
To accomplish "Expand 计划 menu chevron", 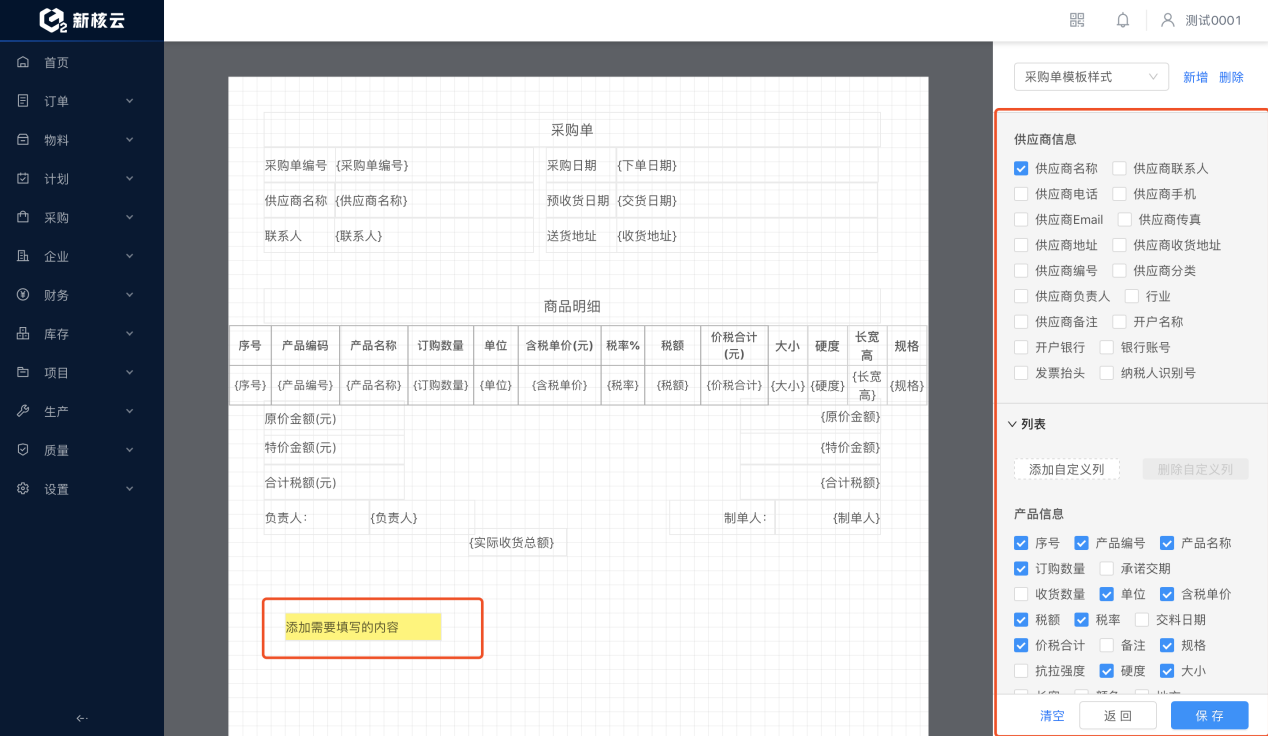I will coord(130,178).
